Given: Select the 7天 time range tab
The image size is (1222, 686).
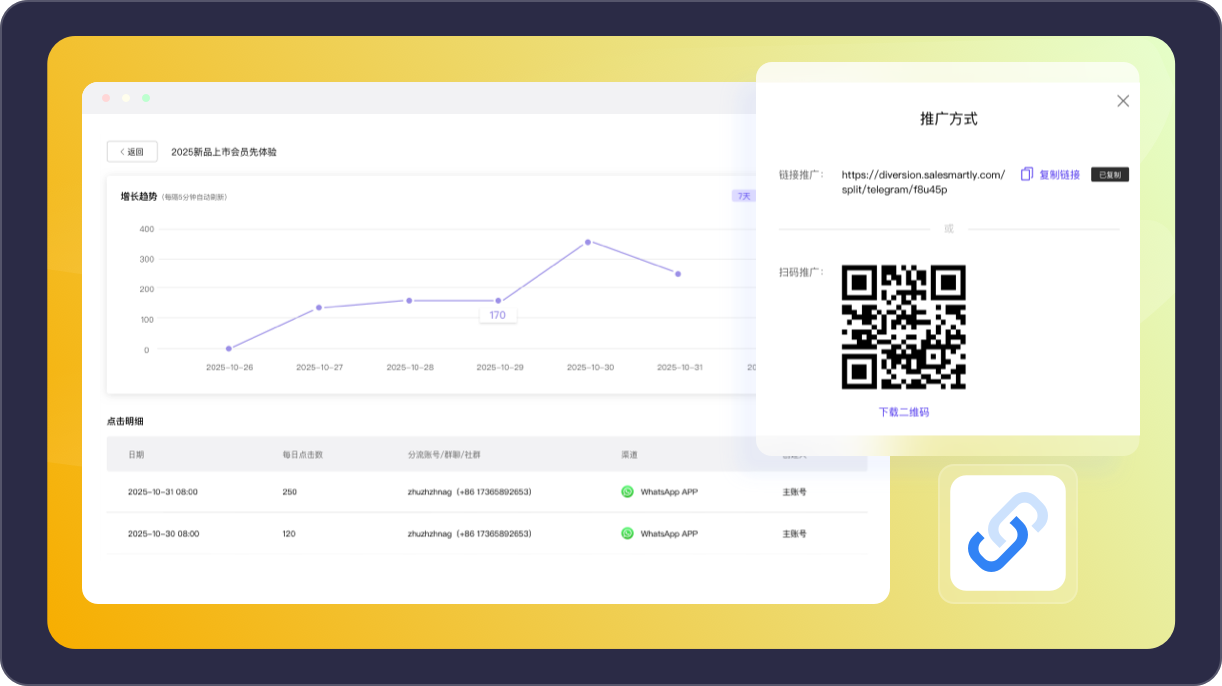Looking at the screenshot, I should tap(743, 196).
